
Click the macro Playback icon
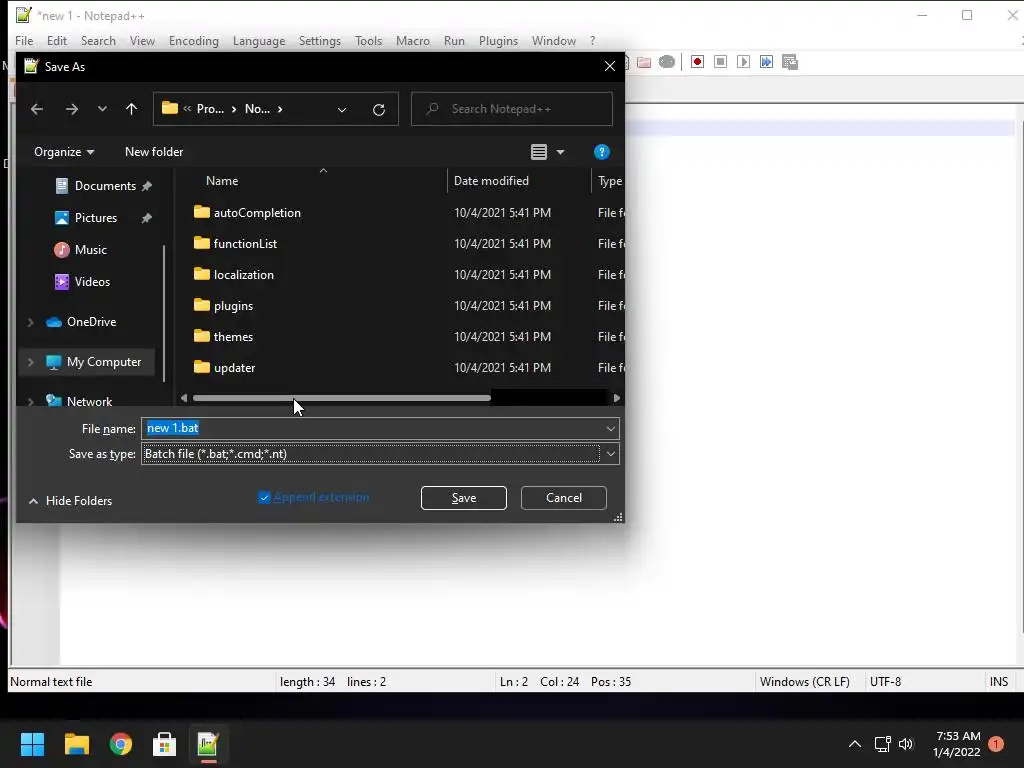click(743, 62)
